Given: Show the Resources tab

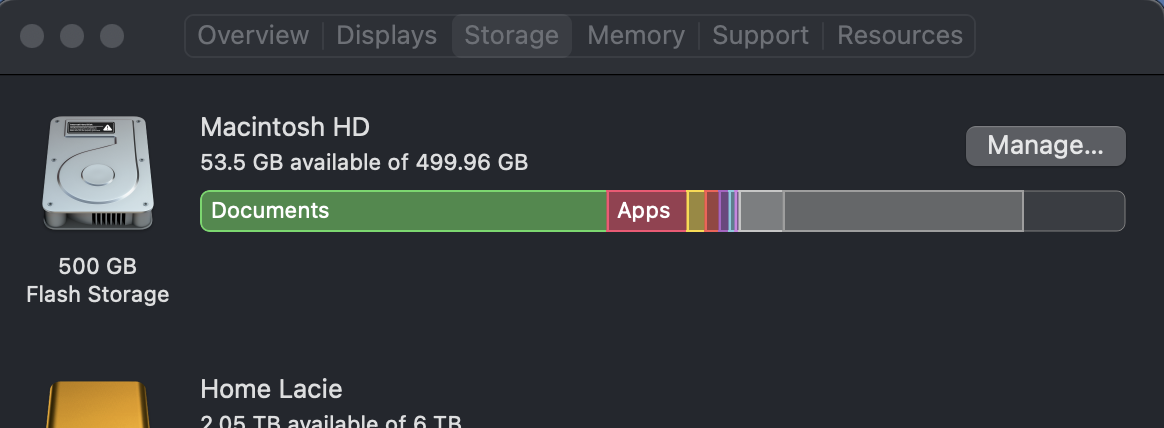Looking at the screenshot, I should [x=899, y=36].
